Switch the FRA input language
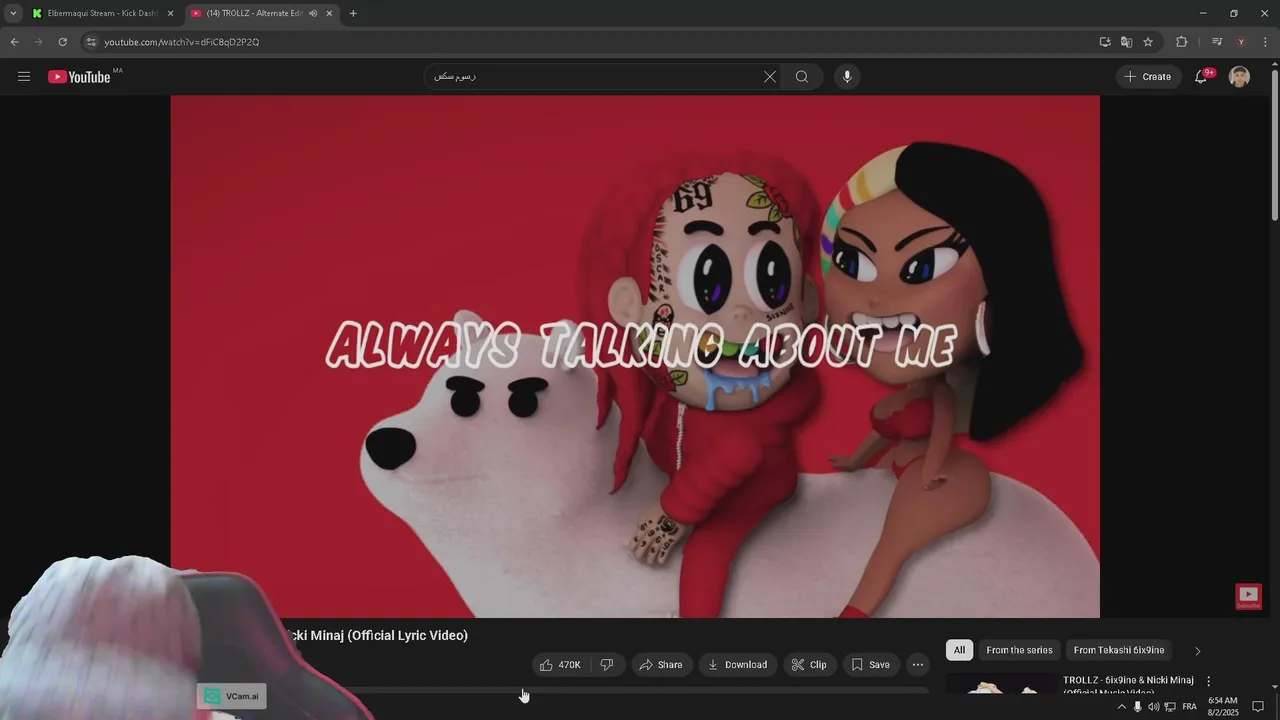The width and height of the screenshot is (1280, 720). point(1189,707)
